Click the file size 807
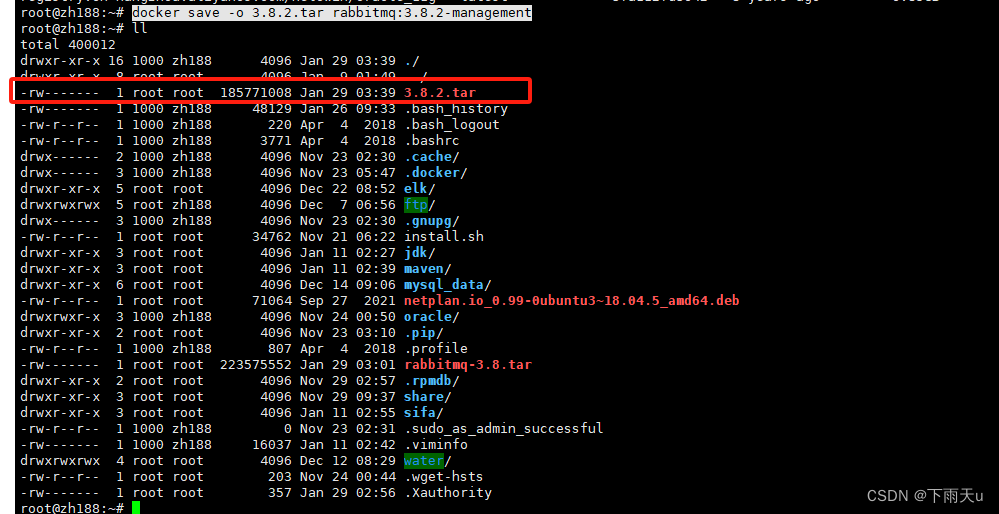This screenshot has width=999, height=514. point(280,349)
